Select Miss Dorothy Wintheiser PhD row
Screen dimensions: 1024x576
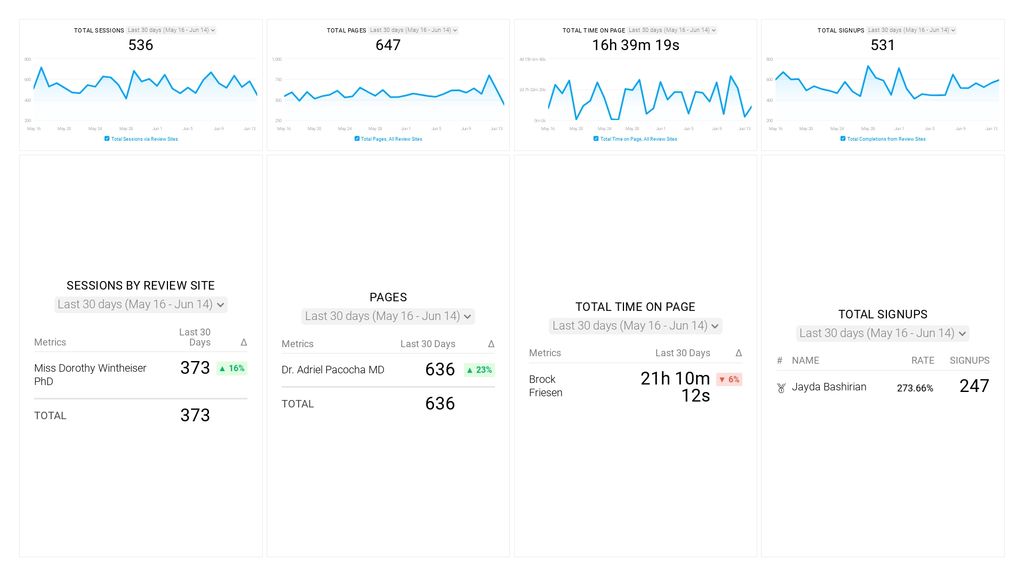point(90,374)
